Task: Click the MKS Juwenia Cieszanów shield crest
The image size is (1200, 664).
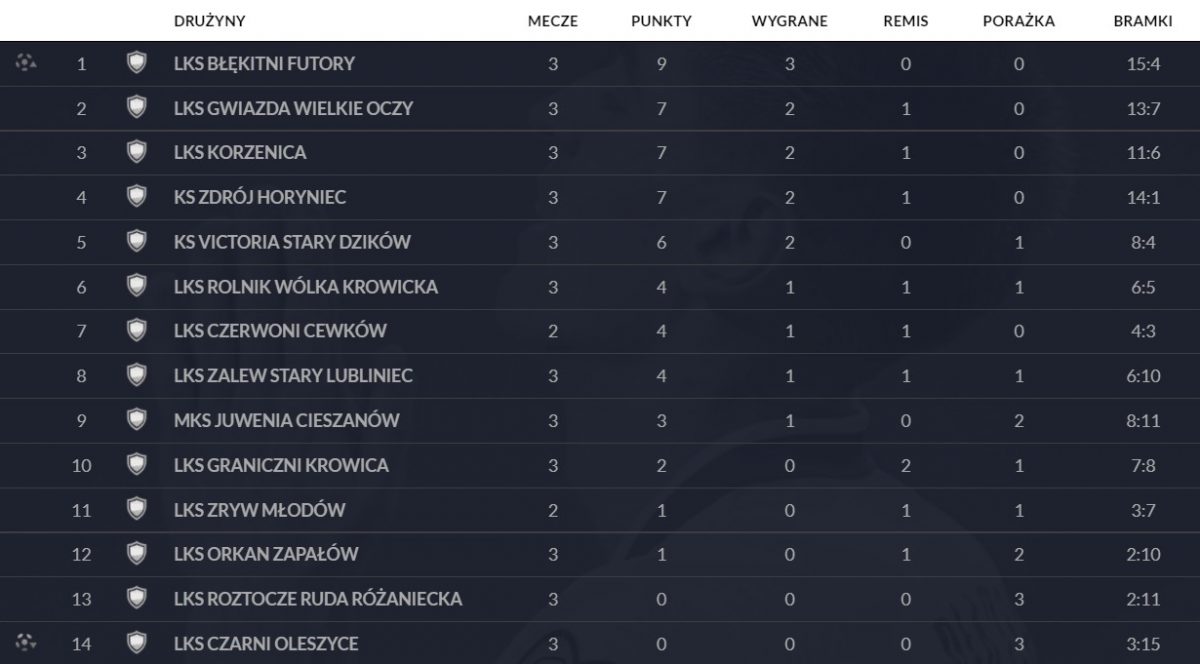Action: click(x=136, y=420)
